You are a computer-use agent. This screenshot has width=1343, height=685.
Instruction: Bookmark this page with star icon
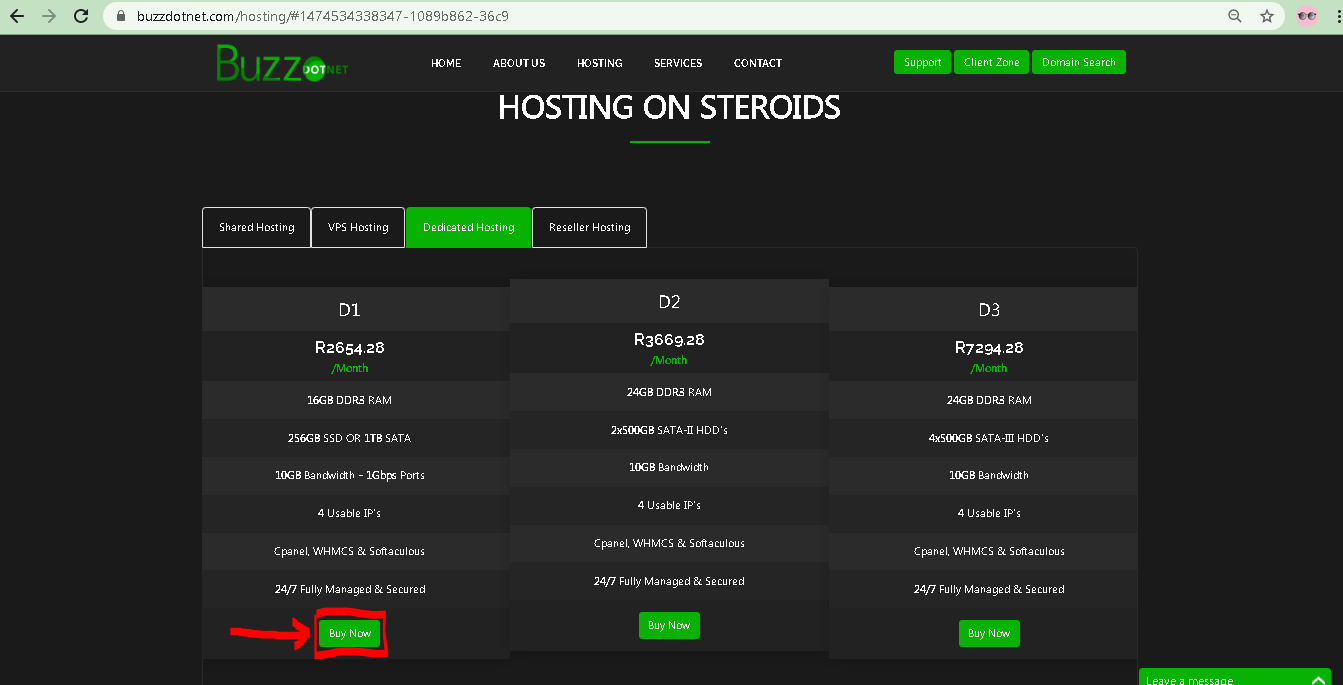(1267, 16)
